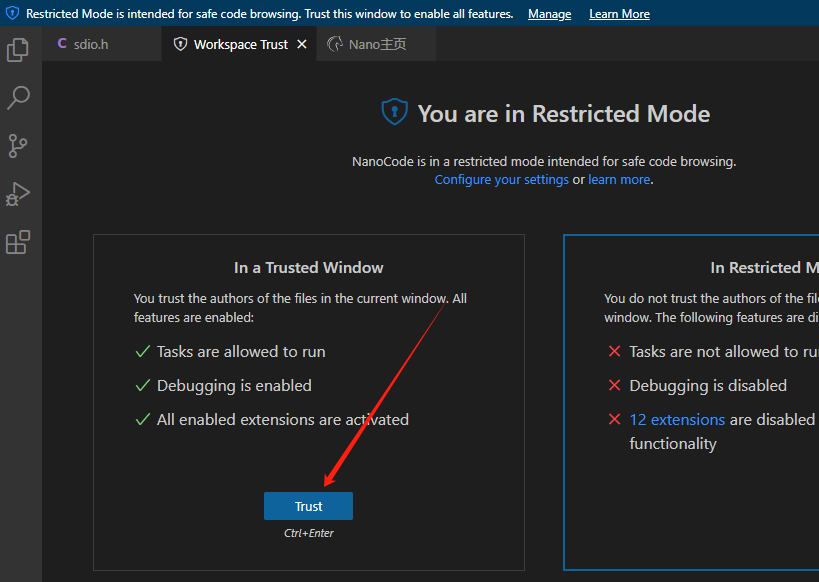Click the Trust button
This screenshot has height=582, width=819.
(x=308, y=506)
